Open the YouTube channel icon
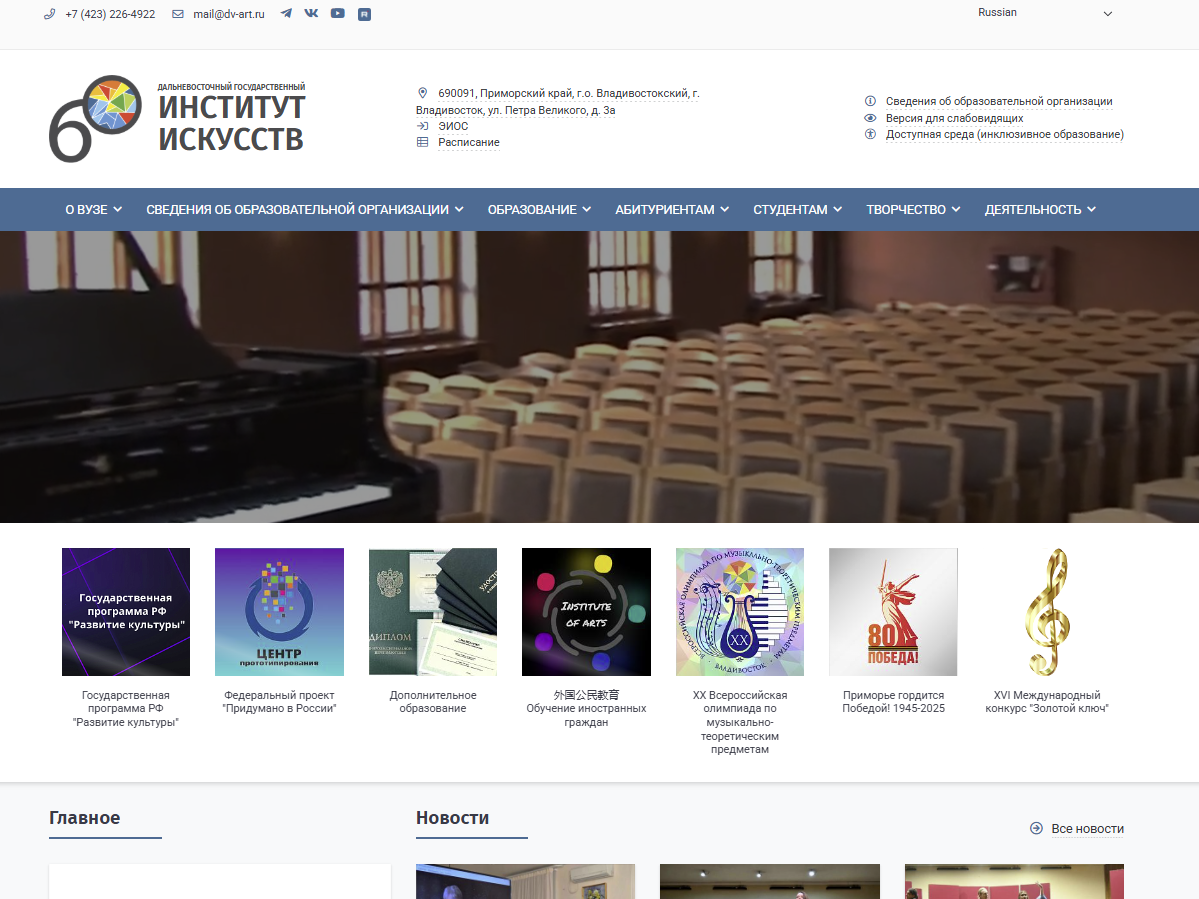The height and width of the screenshot is (899, 1199). [337, 13]
